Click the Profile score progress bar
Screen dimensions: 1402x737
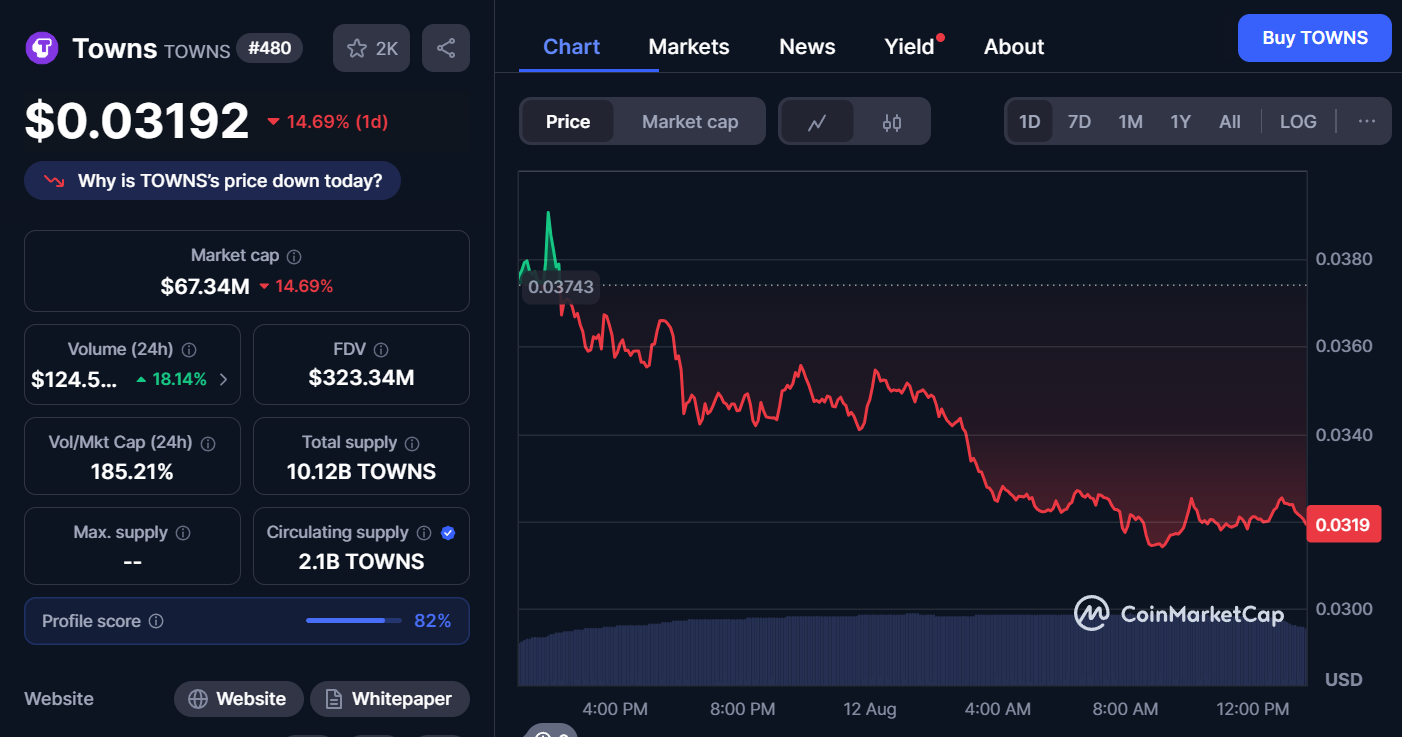353,621
